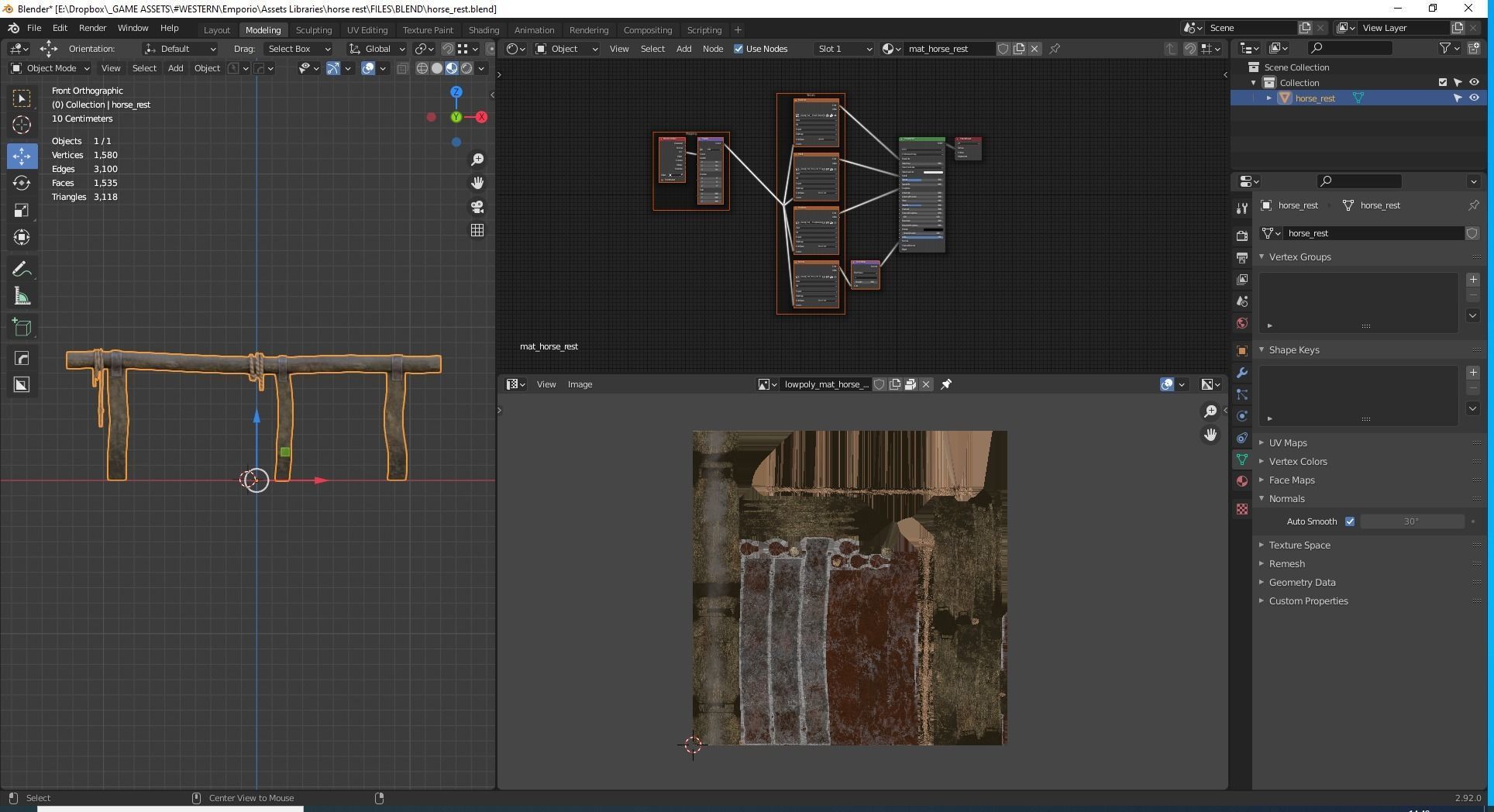Disable the Use Nodes checkbox
The image size is (1494, 812).
coord(738,49)
